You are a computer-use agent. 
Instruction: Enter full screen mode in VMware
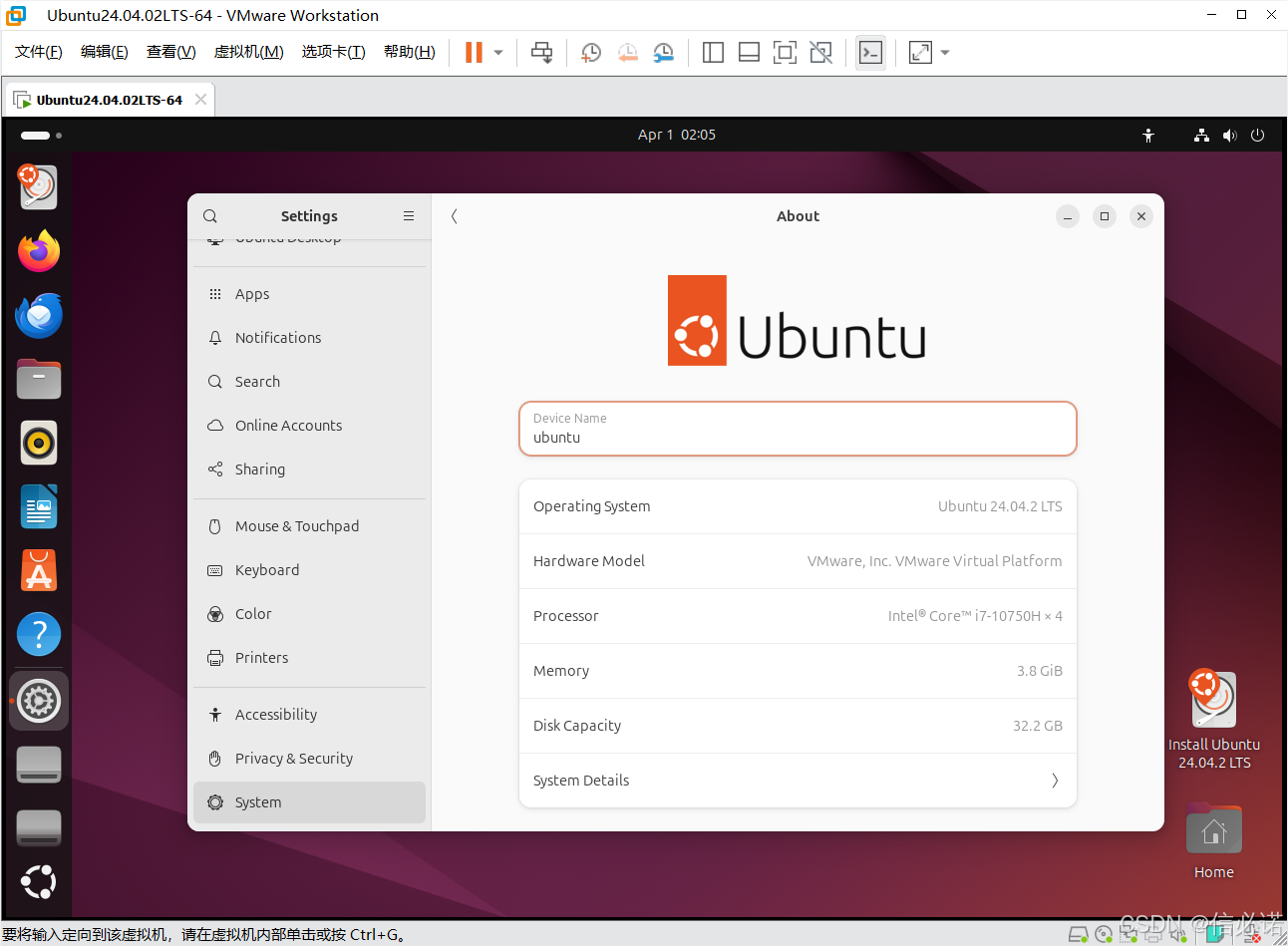(x=786, y=53)
